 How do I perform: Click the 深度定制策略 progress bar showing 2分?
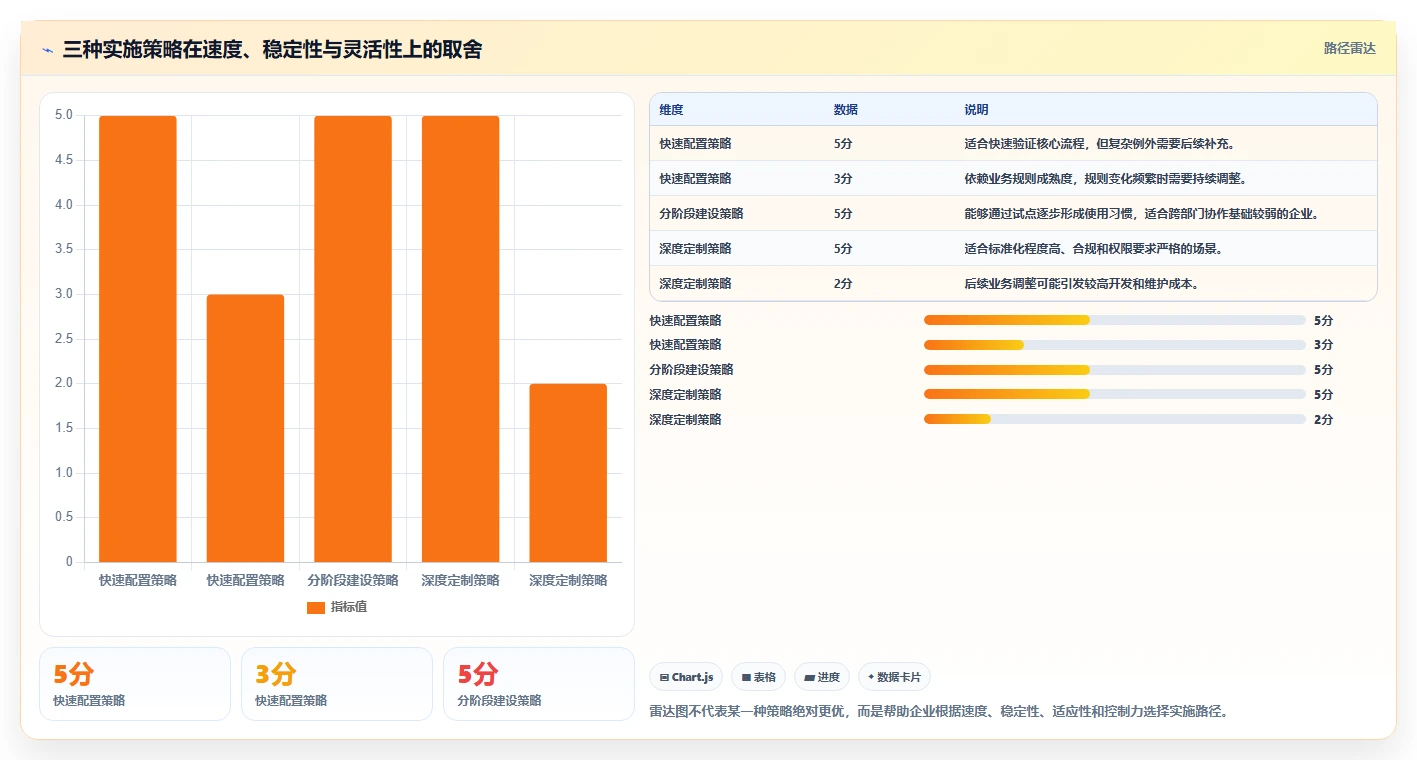point(1115,420)
